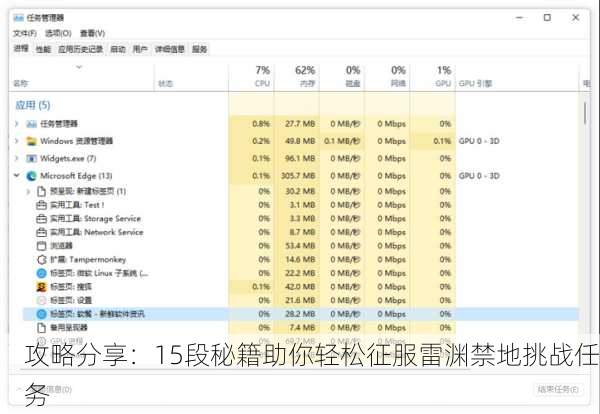Sort by the 0% Disk column header
Screen dimensions: 600x414
coord(342,77)
